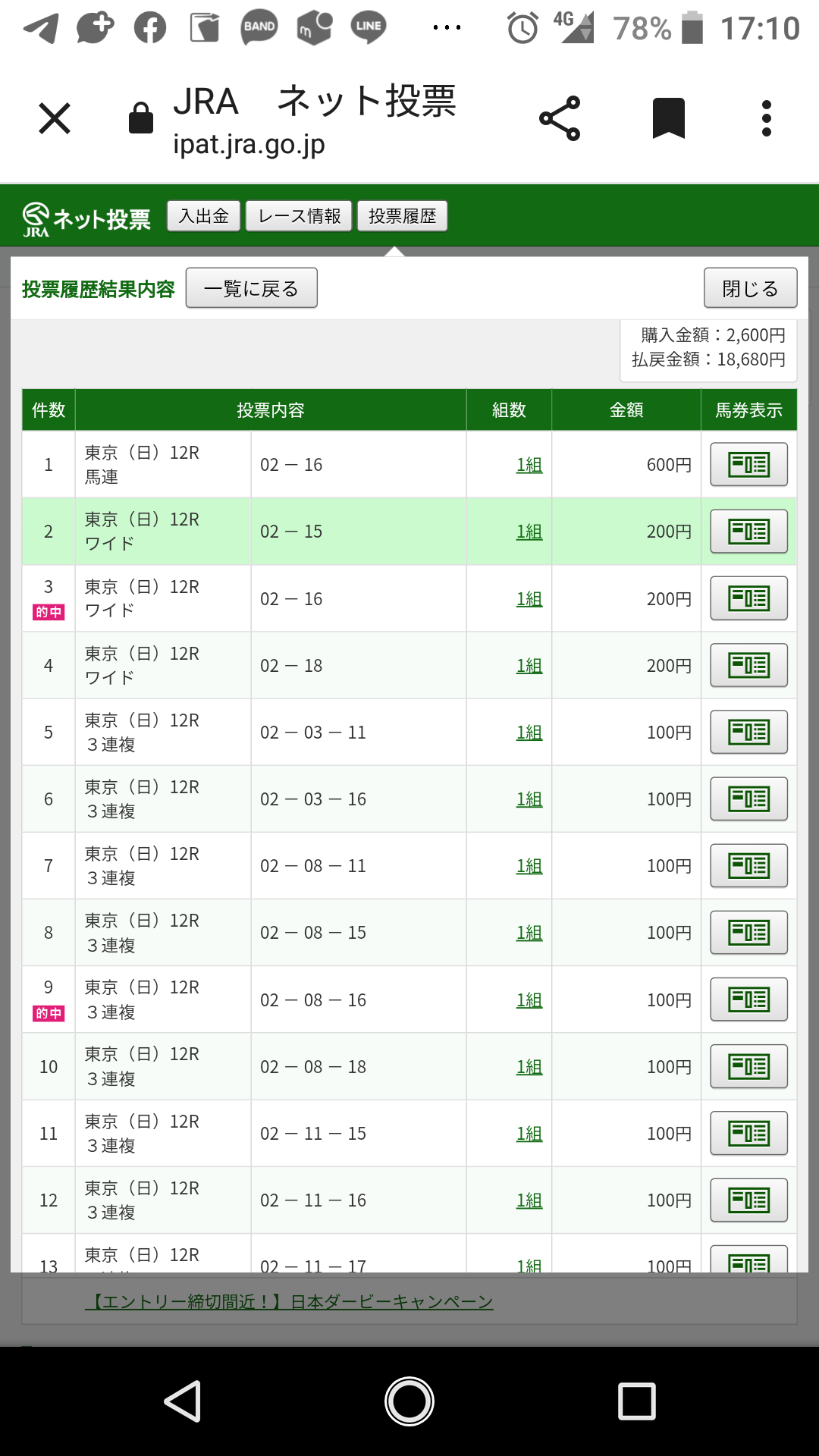Open the three-dot browser overflow menu

767,118
